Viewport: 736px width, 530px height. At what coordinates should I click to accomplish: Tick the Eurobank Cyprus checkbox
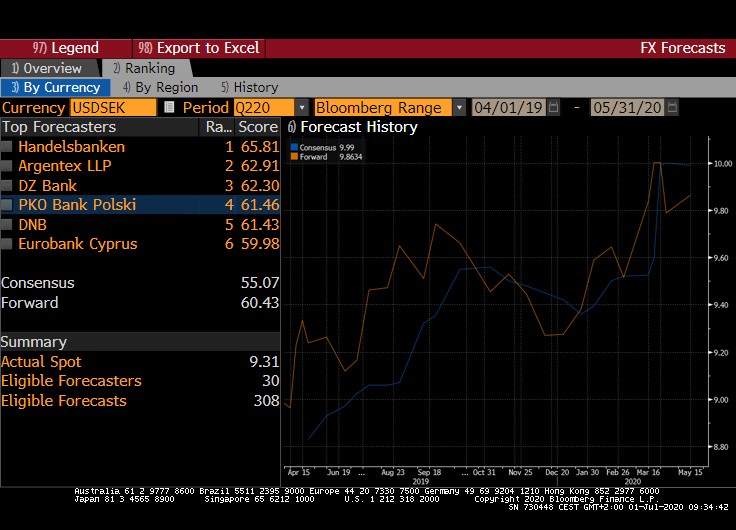pyautogui.click(x=7, y=244)
